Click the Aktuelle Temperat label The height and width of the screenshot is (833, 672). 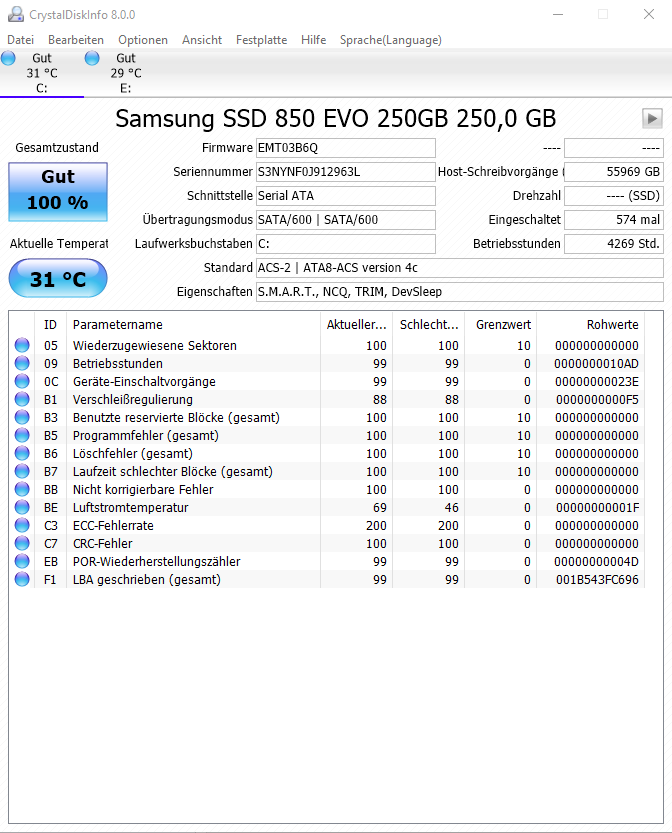[58, 244]
